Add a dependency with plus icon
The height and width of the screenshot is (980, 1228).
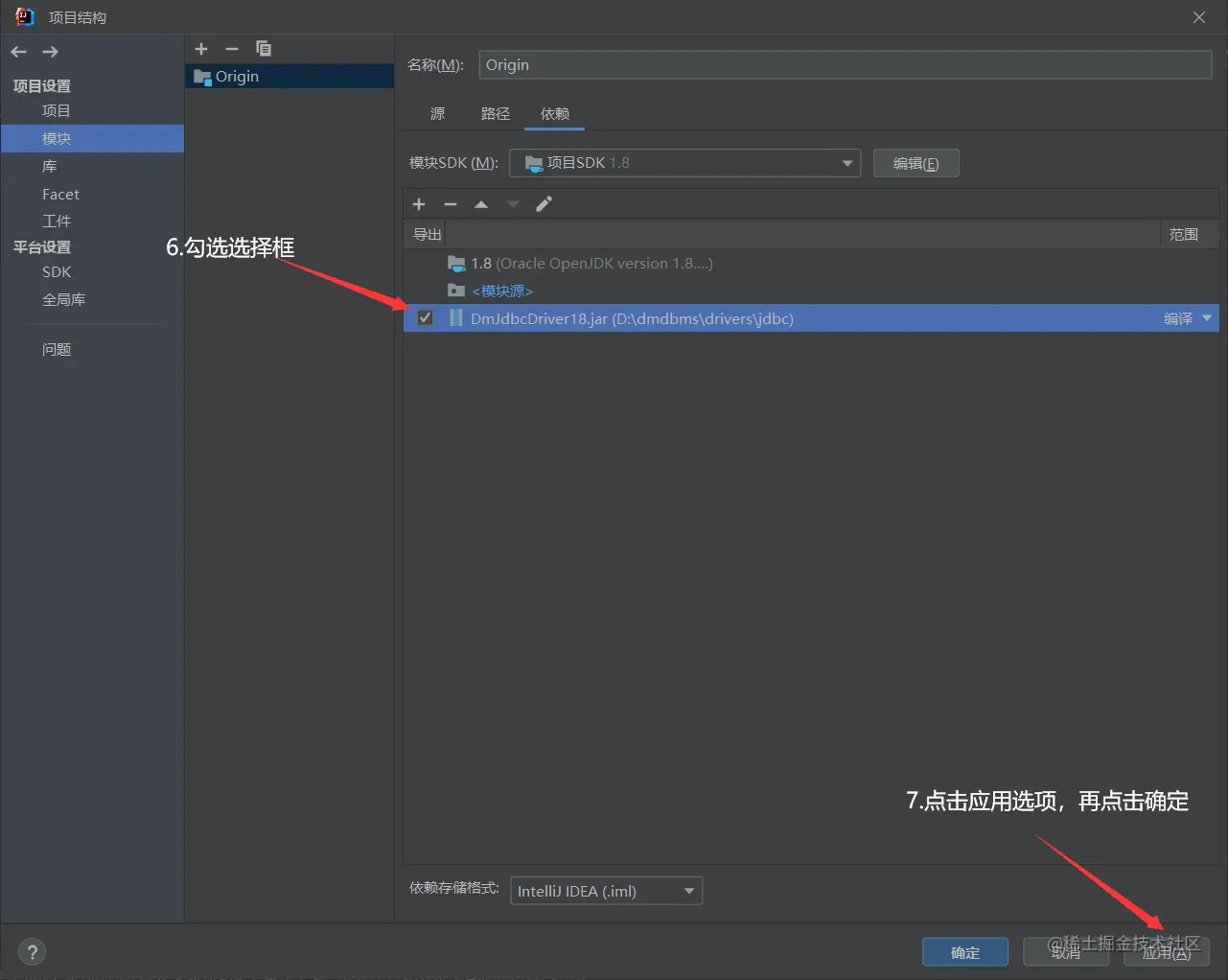419,204
